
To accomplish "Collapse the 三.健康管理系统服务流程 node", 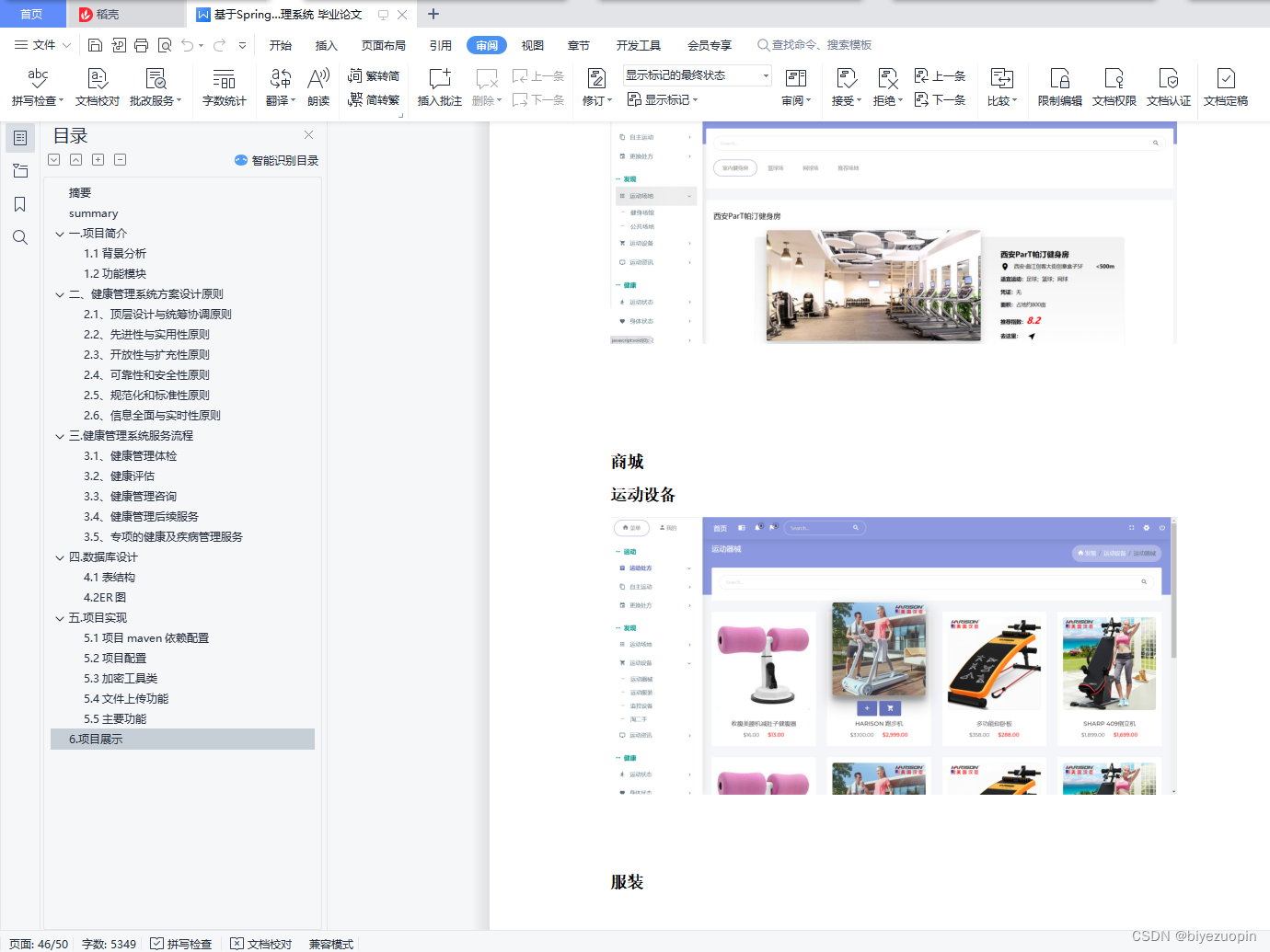I will [x=59, y=436].
